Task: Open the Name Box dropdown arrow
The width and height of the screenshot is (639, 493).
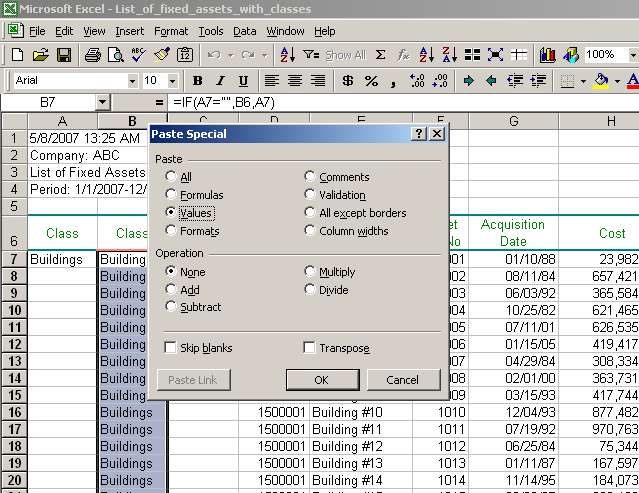Action: click(x=102, y=102)
